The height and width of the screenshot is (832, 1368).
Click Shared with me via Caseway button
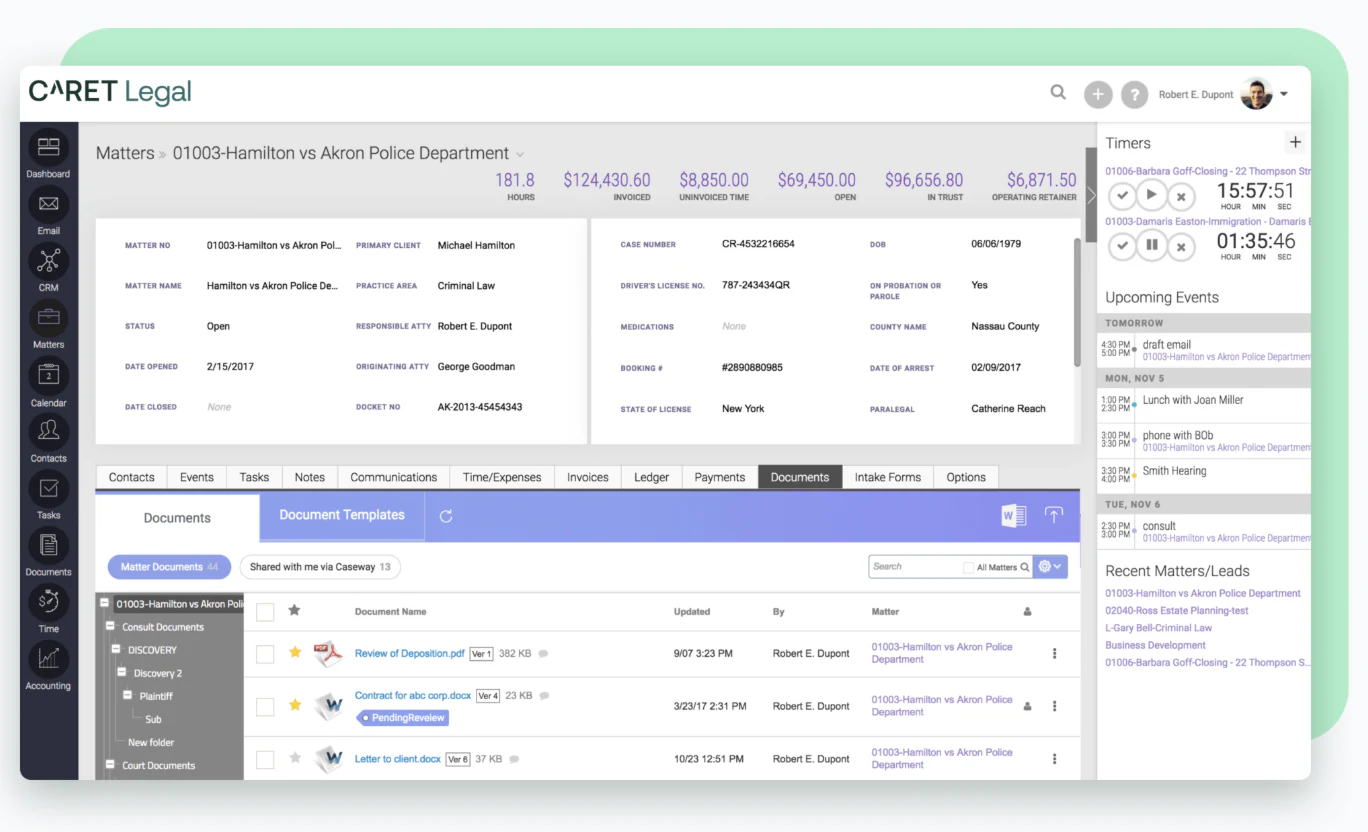click(320, 567)
